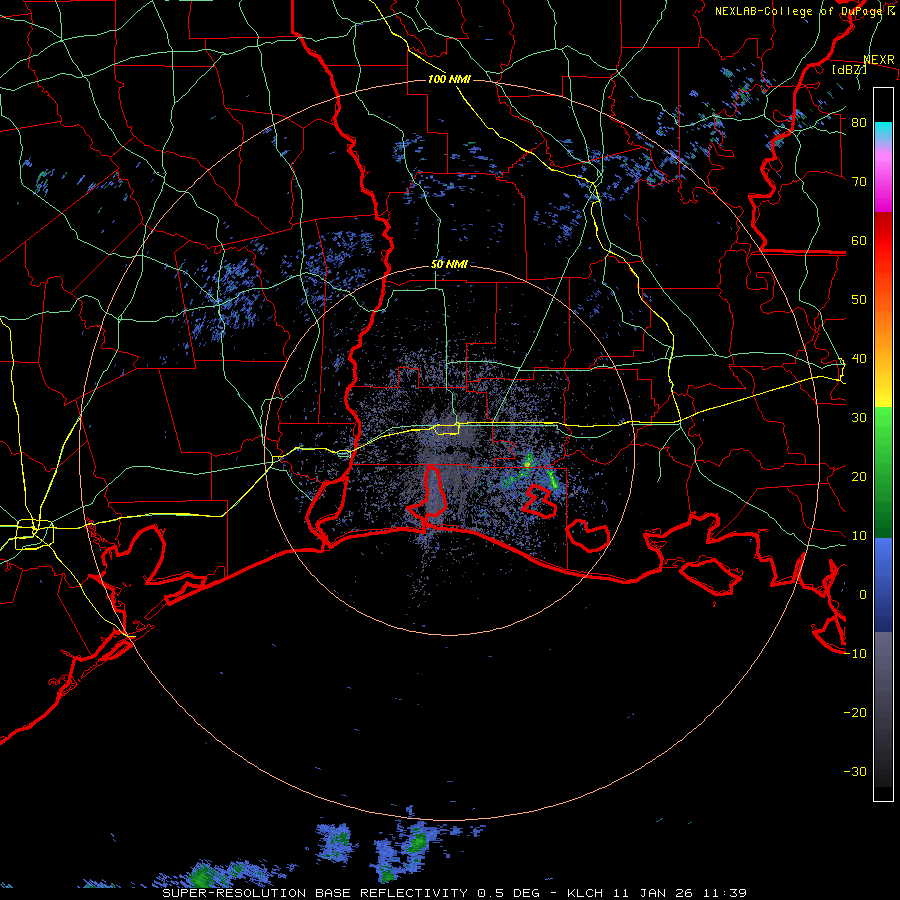Click the gray segment of the color bar
The height and width of the screenshot is (900, 900).
tap(883, 709)
